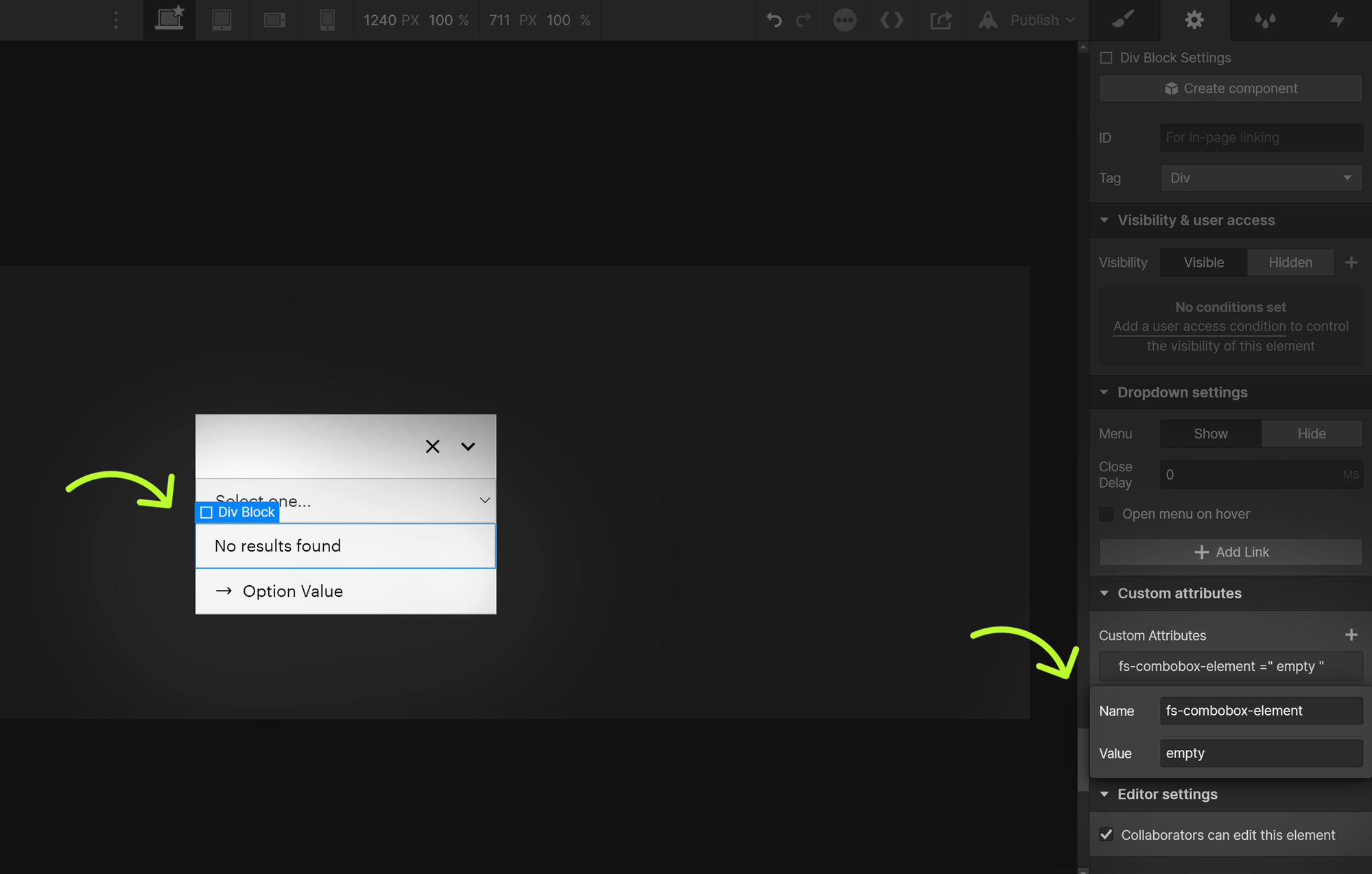Open the Tag Div dropdown

[x=1261, y=178]
